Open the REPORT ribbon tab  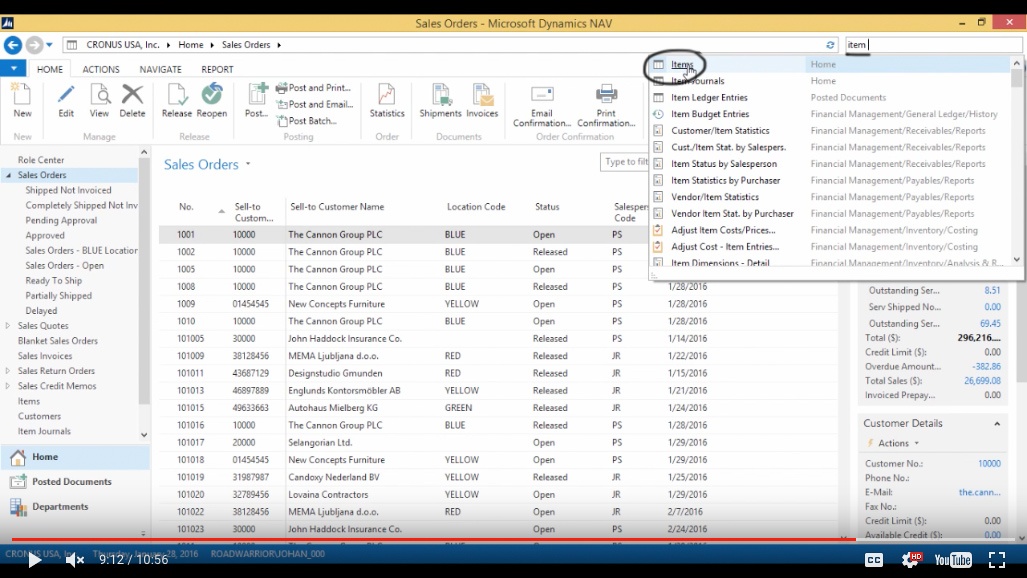(217, 69)
